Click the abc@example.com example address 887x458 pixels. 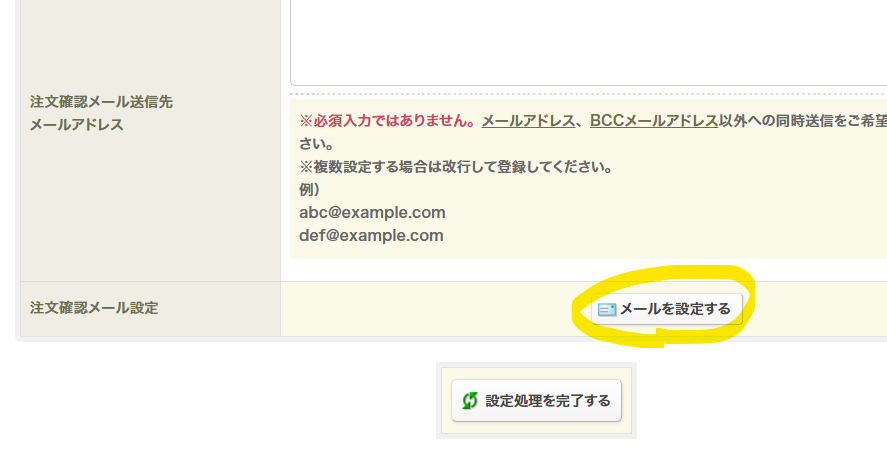click(x=372, y=213)
